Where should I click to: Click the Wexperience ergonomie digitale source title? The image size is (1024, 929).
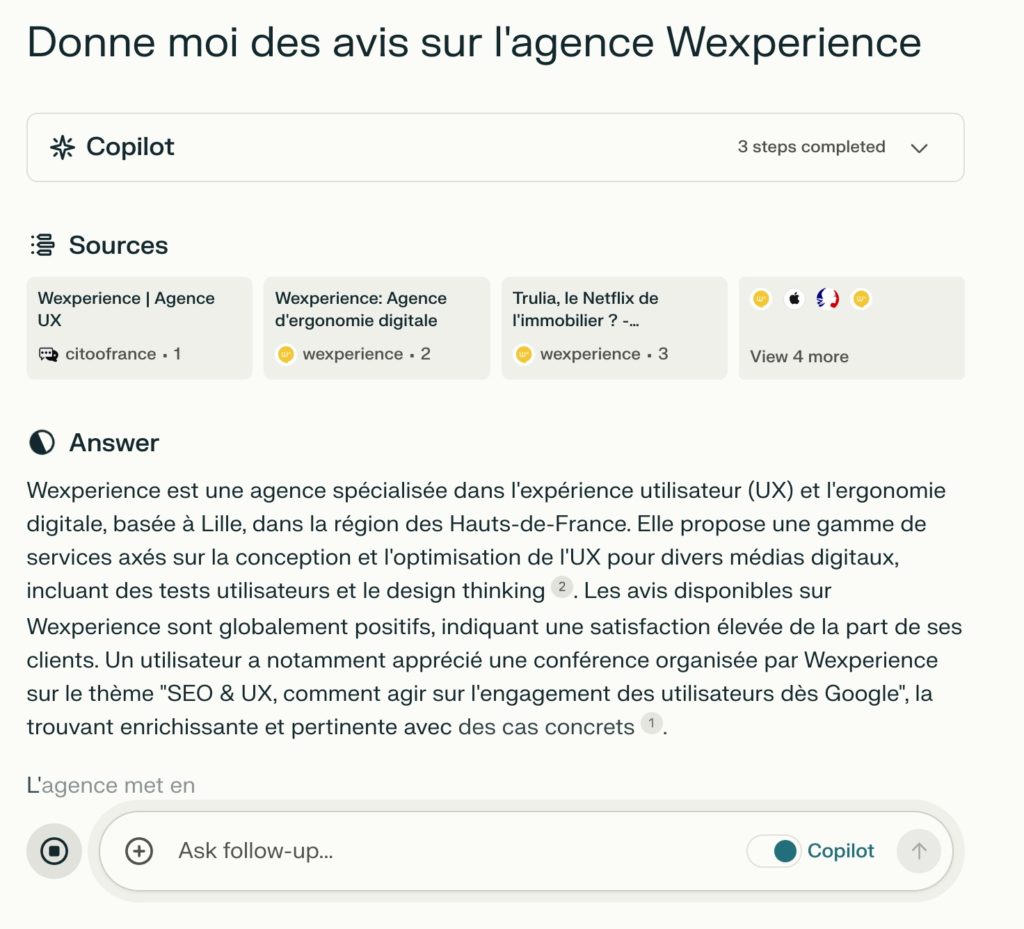360,308
